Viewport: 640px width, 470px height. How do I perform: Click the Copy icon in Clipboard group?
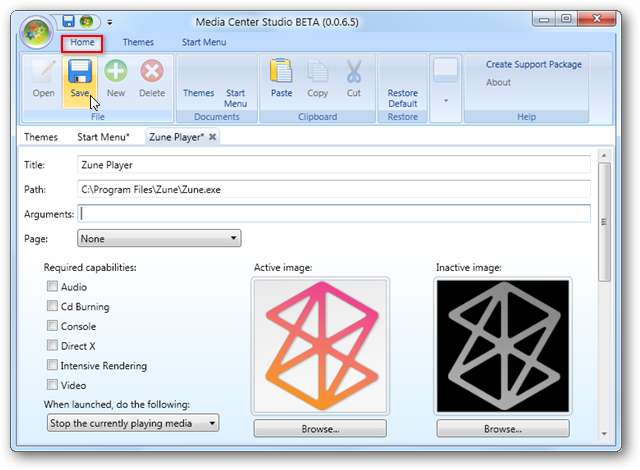click(x=317, y=75)
